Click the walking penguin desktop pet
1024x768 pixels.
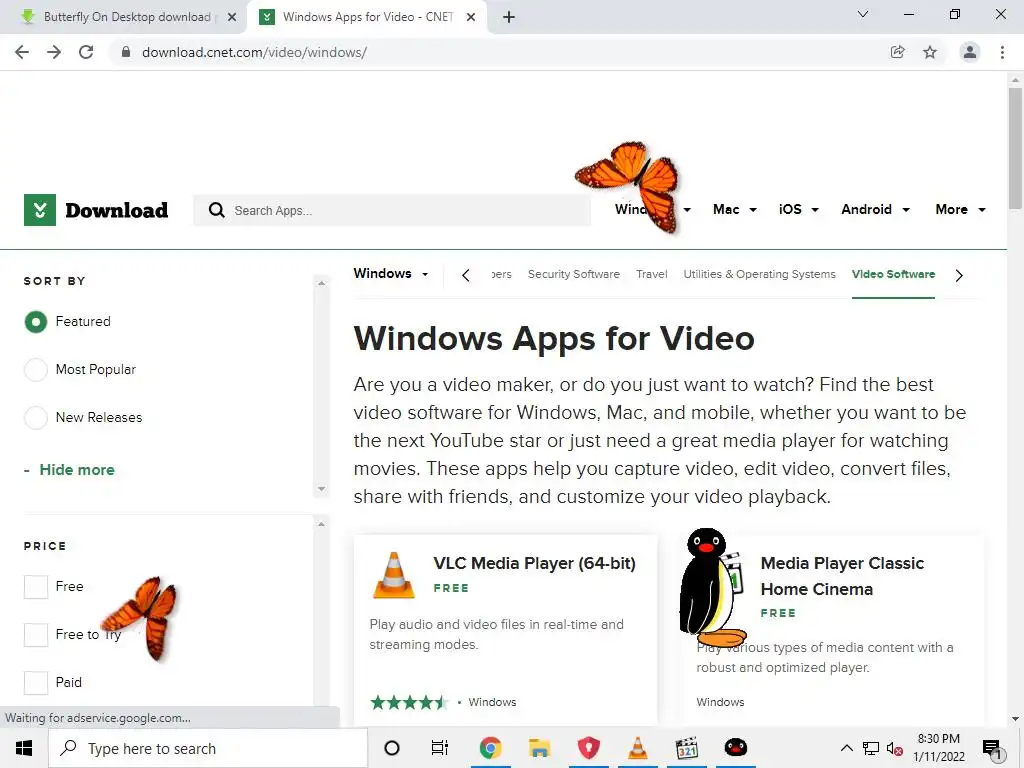[712, 588]
